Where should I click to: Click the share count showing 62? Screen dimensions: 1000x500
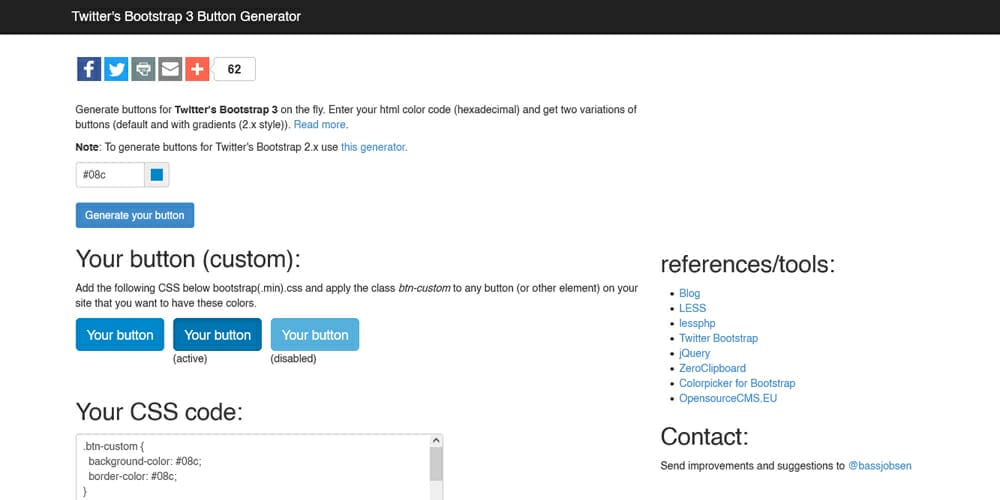point(235,69)
